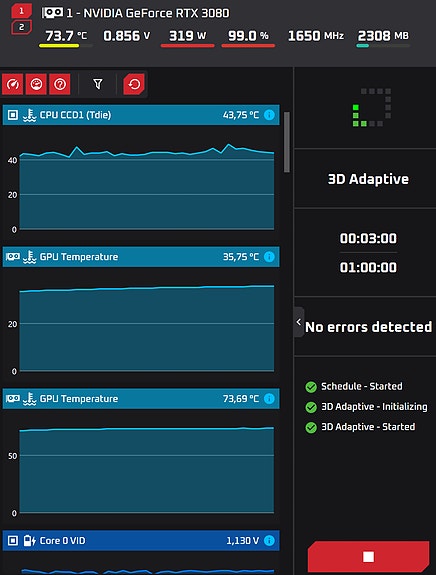Screen dimensions: 436x575
Task: Click the 1650 MHz clock readout
Action: point(316,36)
